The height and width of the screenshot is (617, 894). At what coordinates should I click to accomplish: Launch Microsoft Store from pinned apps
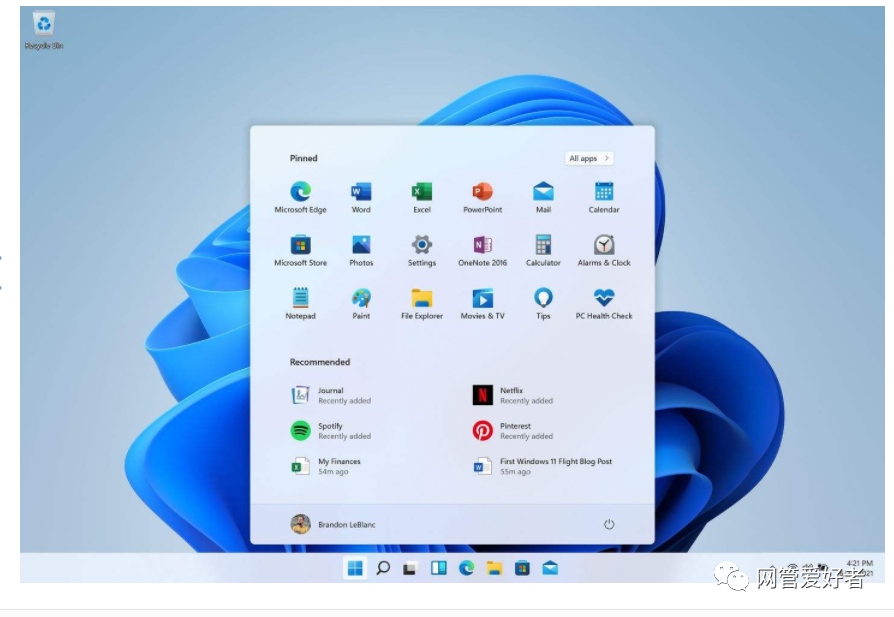(300, 250)
